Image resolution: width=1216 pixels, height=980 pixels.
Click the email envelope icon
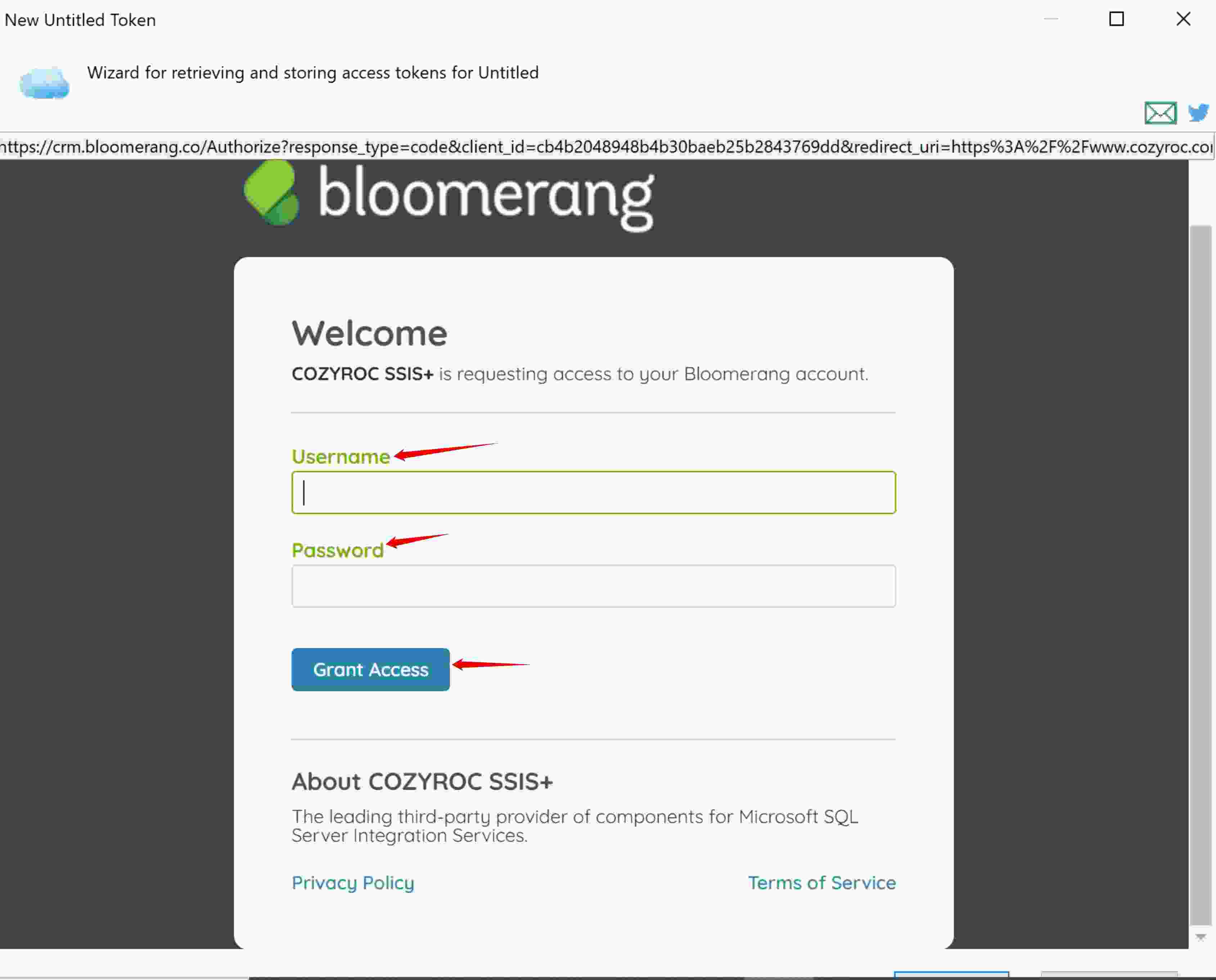1160,113
